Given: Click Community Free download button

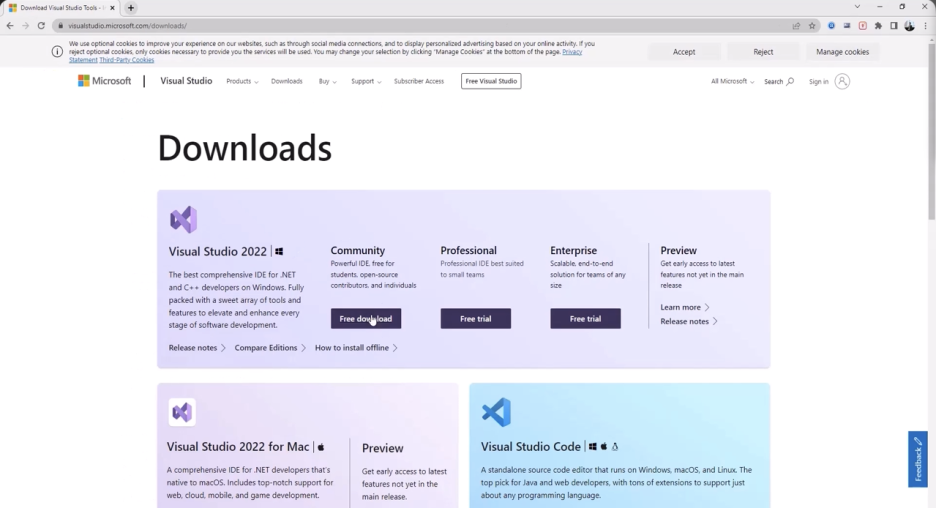Looking at the screenshot, I should [366, 319].
